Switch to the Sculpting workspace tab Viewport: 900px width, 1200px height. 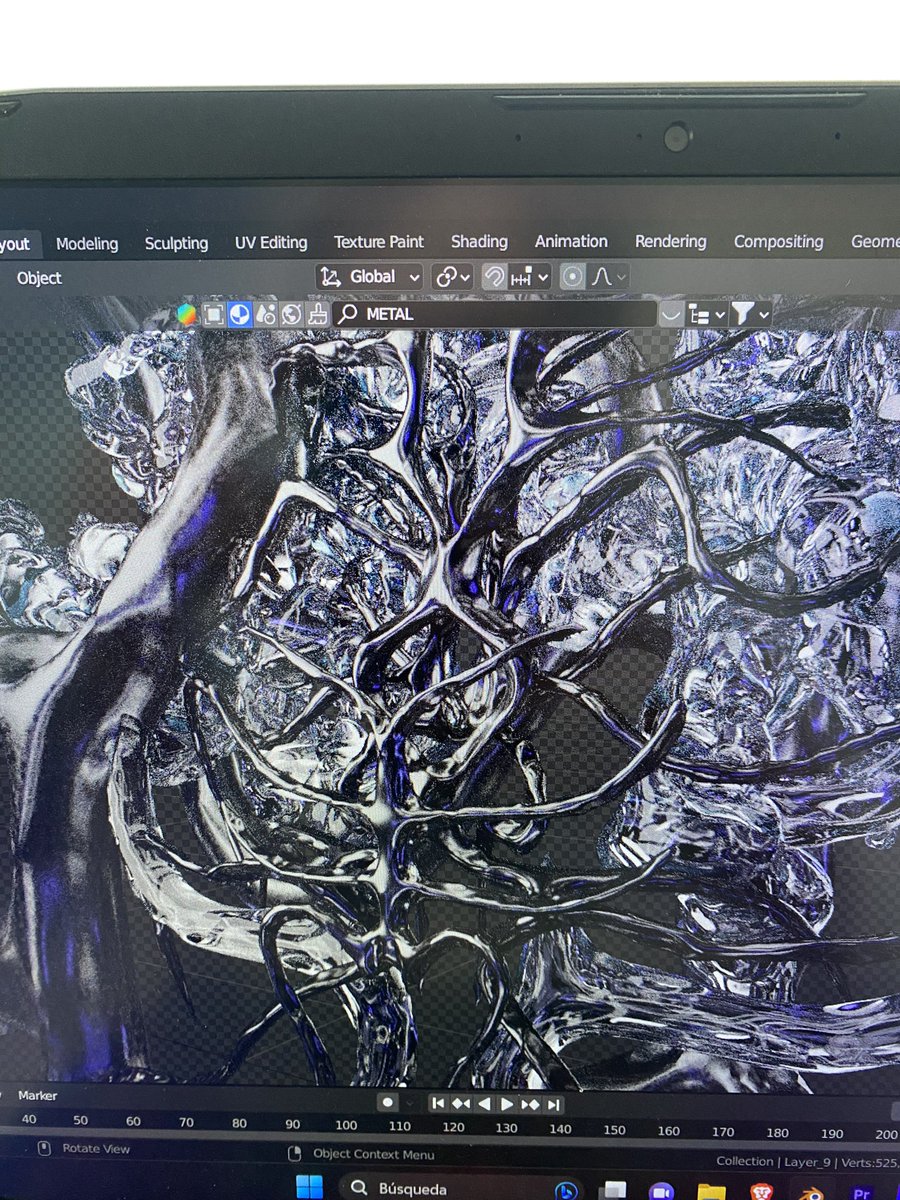pyautogui.click(x=176, y=243)
